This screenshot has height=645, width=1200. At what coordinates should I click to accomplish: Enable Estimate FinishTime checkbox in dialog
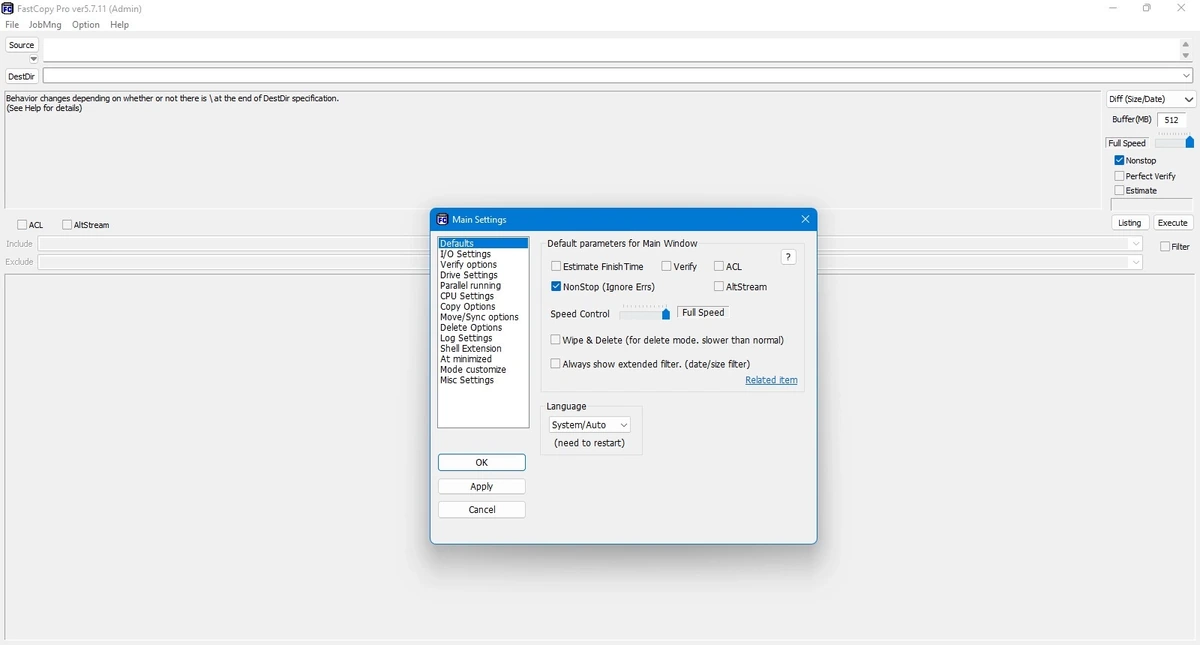556,267
